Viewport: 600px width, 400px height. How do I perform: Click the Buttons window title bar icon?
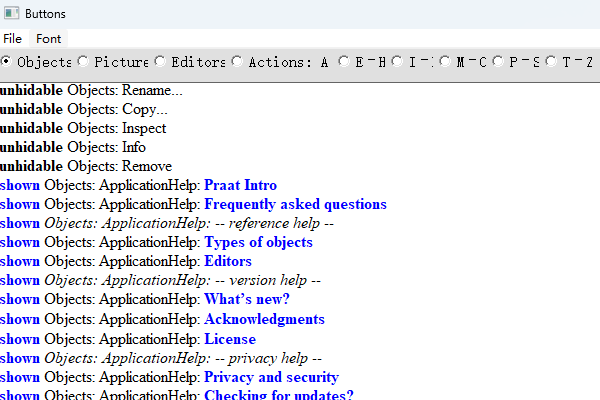click(x=11, y=13)
